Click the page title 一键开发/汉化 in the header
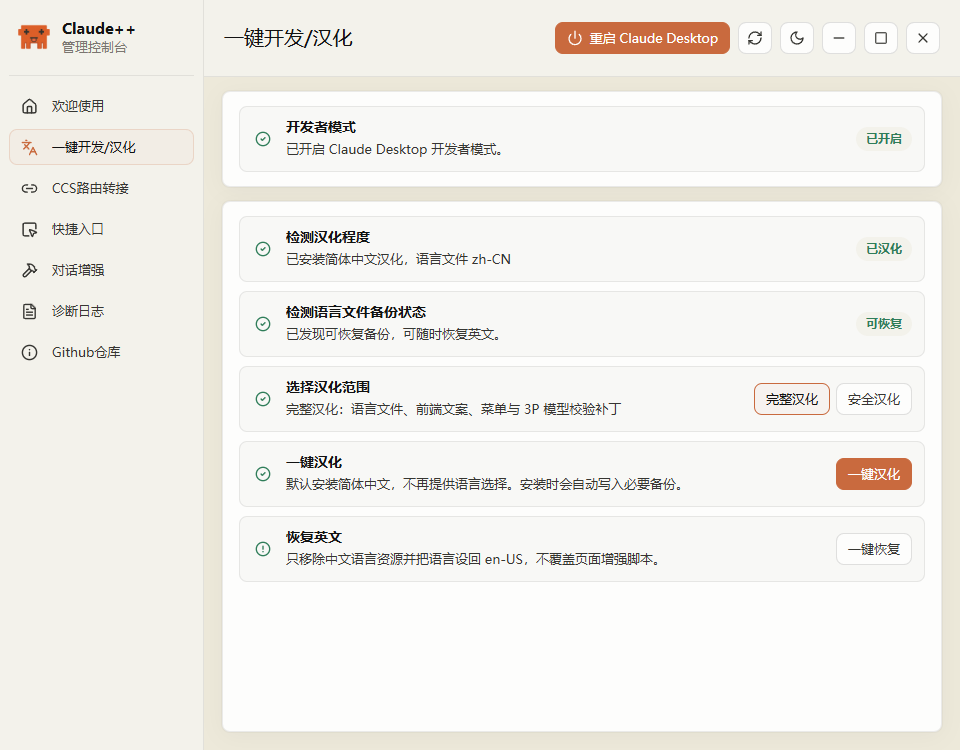This screenshot has height=750, width=960. coord(288,38)
